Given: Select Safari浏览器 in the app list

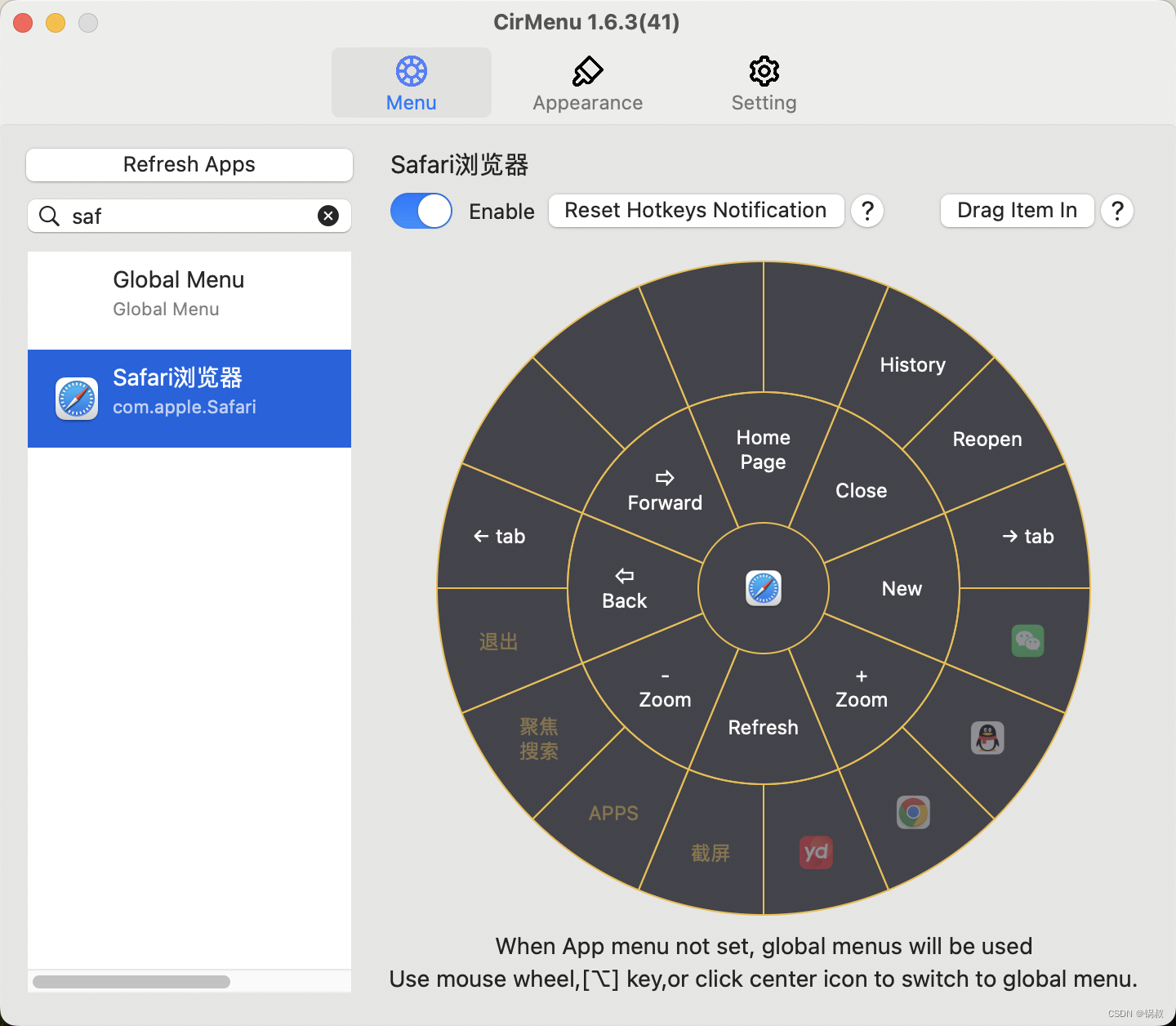Looking at the screenshot, I should point(189,399).
